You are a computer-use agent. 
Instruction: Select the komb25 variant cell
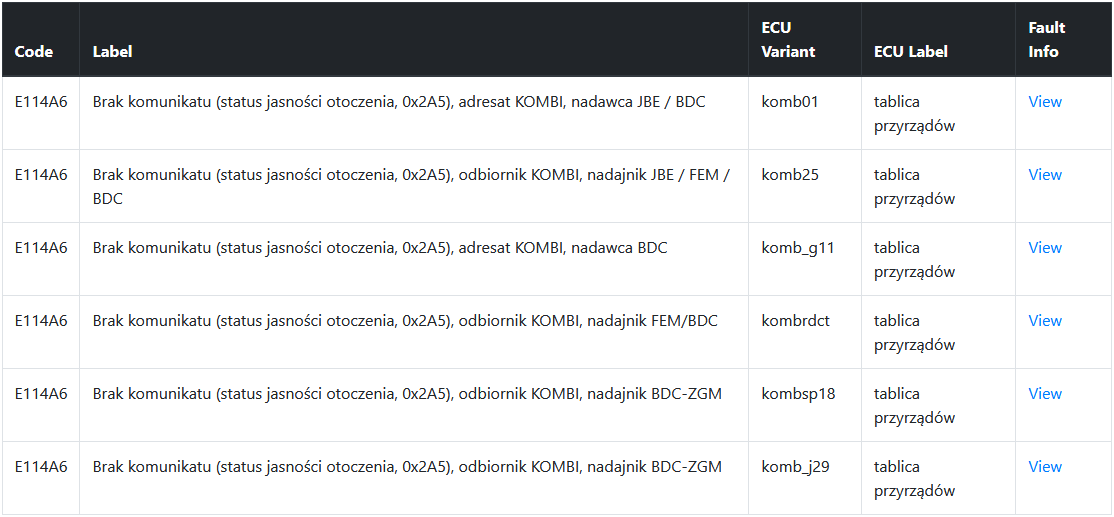pyautogui.click(x=790, y=175)
